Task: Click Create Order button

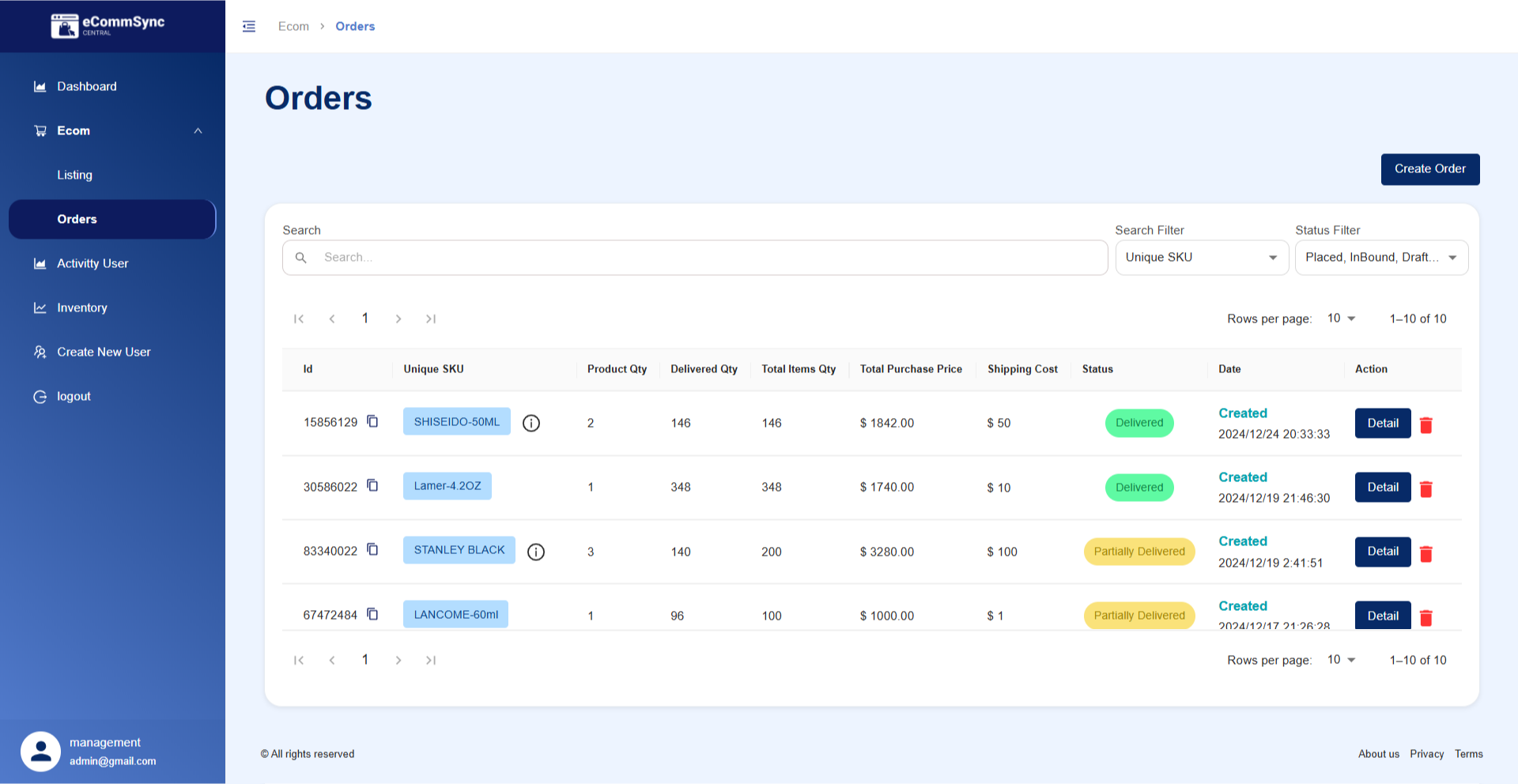Action: tap(1429, 169)
